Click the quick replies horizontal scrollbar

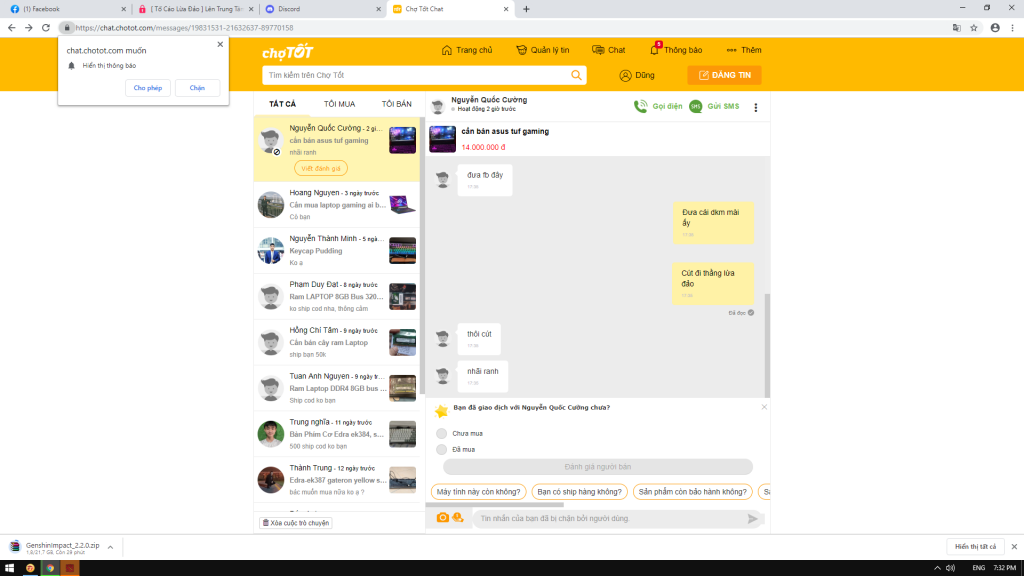[x=494, y=505]
